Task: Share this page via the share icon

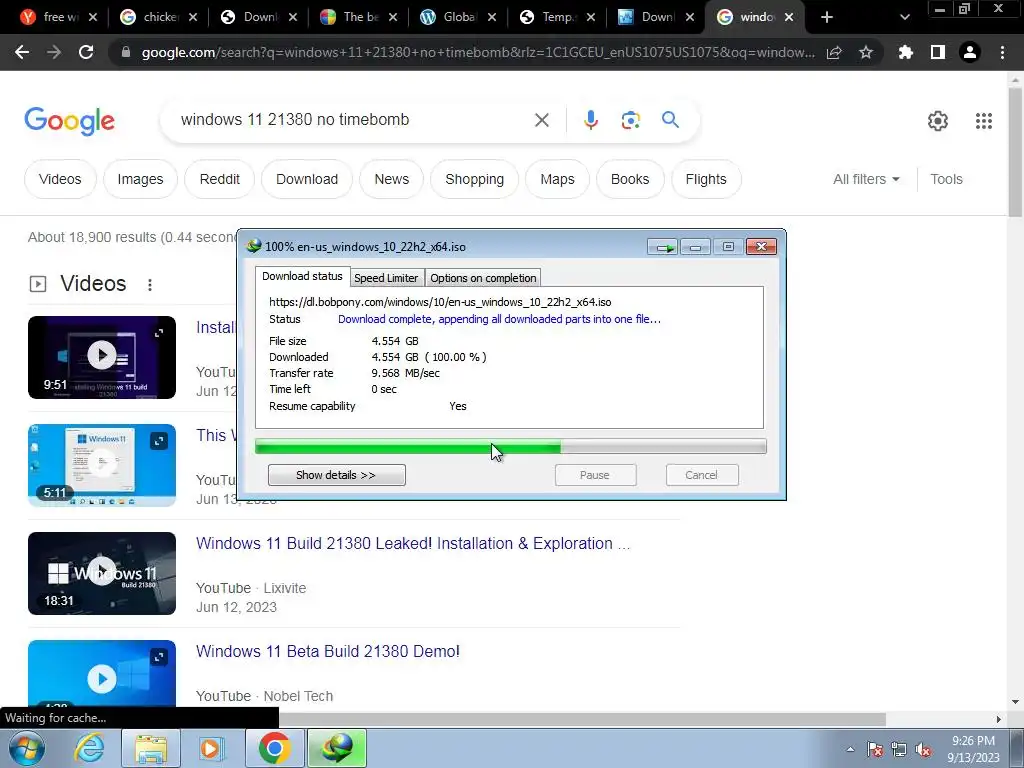Action: (834, 52)
